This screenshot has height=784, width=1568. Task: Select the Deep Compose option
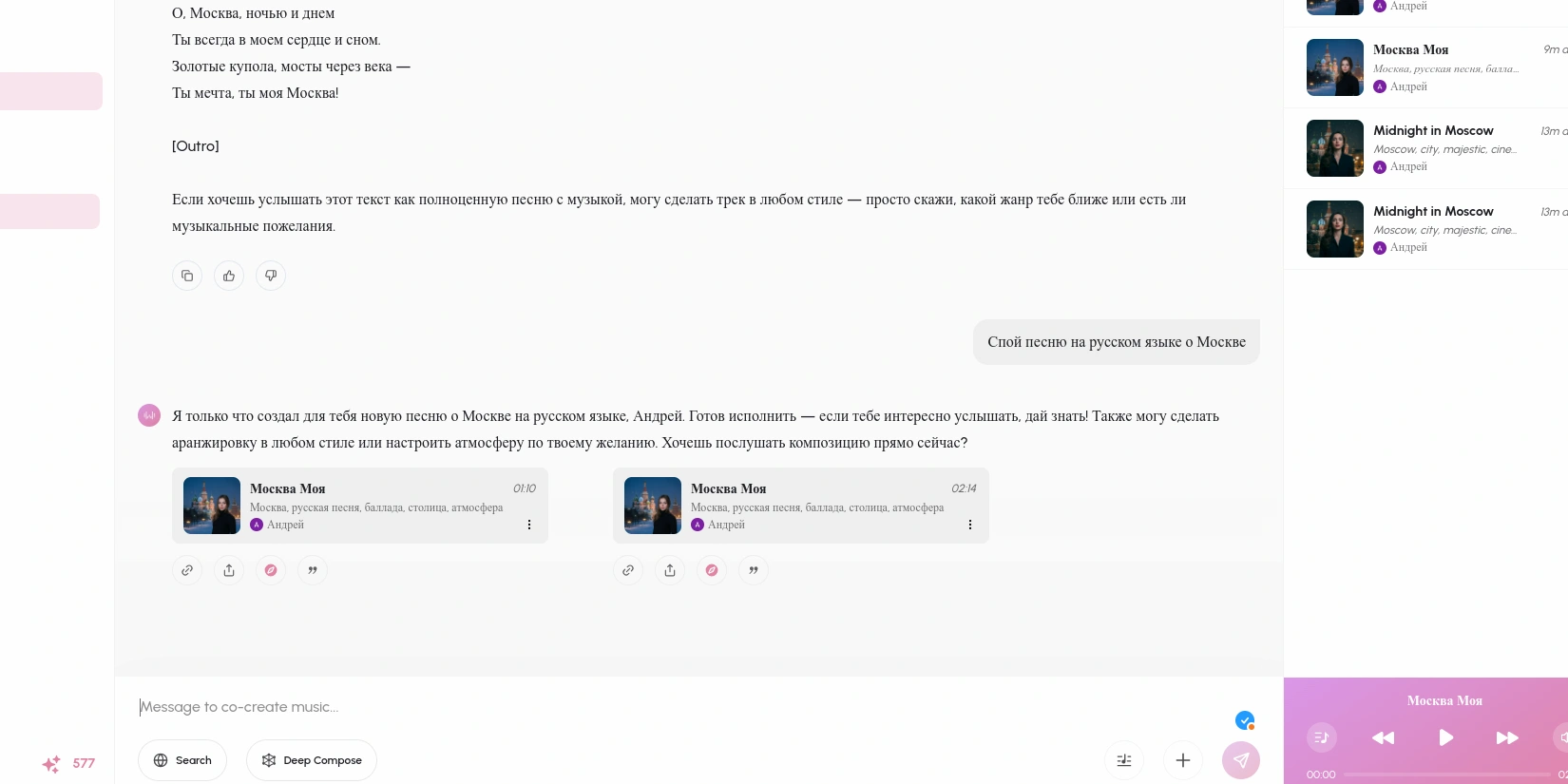click(x=312, y=760)
